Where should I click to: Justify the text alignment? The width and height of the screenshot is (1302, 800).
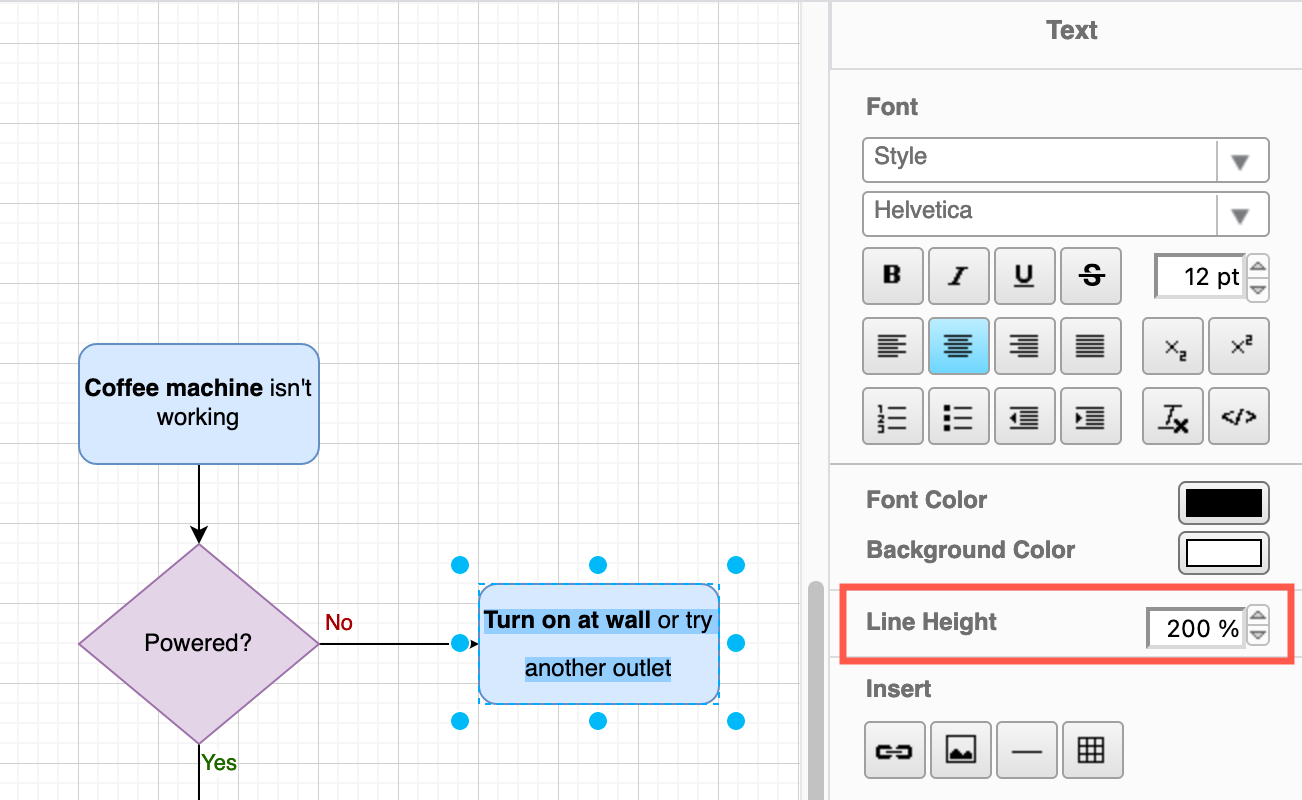point(1091,346)
